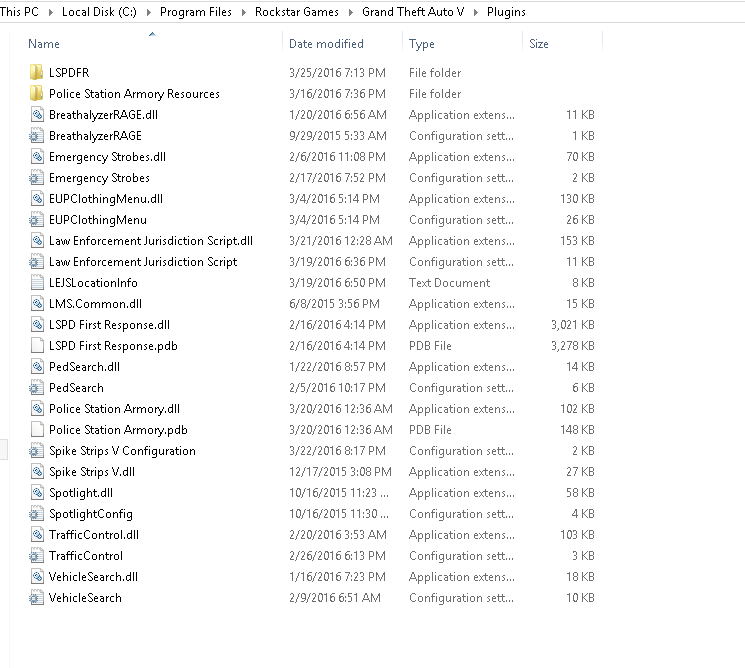745x668 pixels.
Task: Expand the arrow after Program Files
Action: tap(244, 12)
